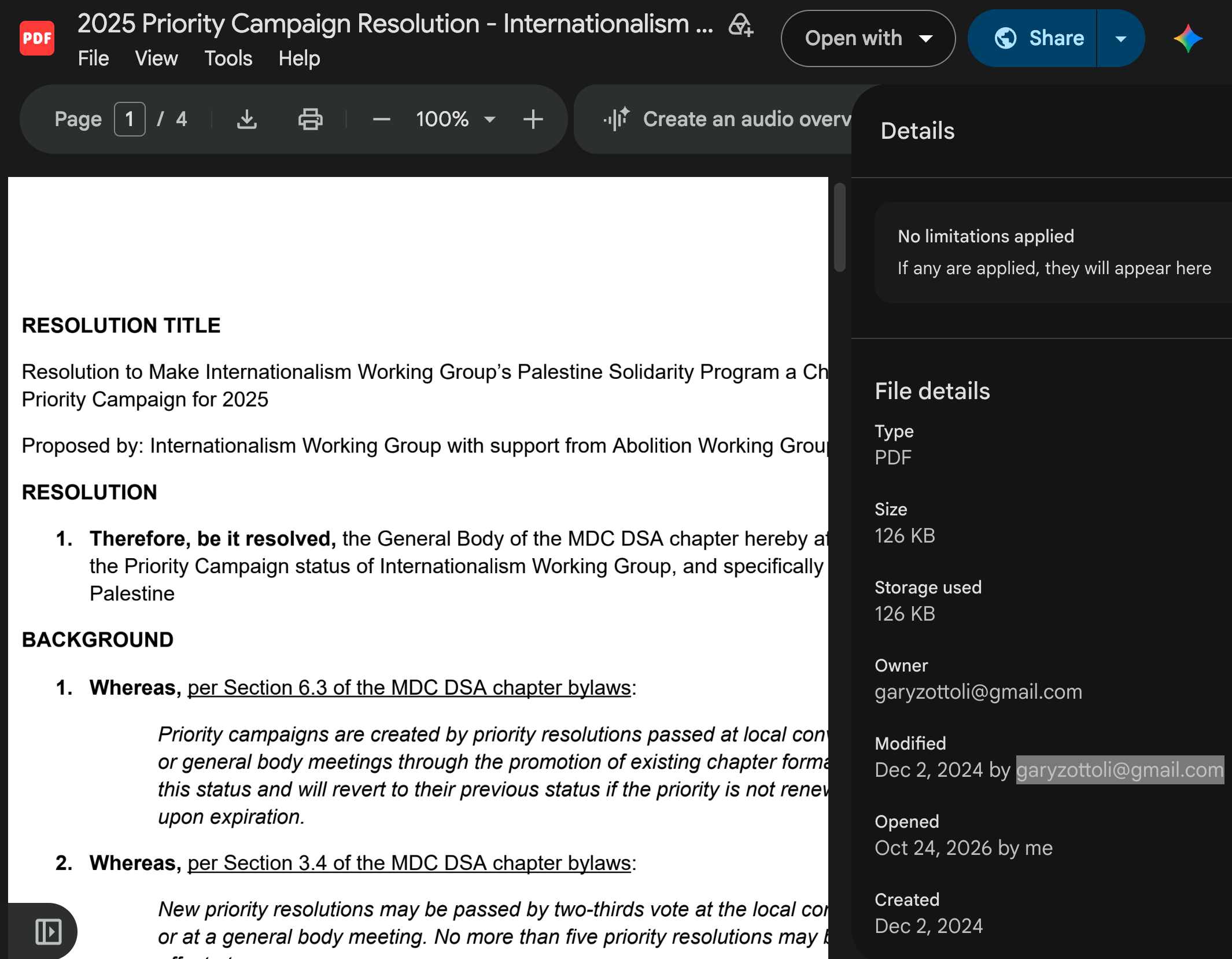The width and height of the screenshot is (1232, 959).
Task: Click the Share button
Action: click(x=1032, y=38)
